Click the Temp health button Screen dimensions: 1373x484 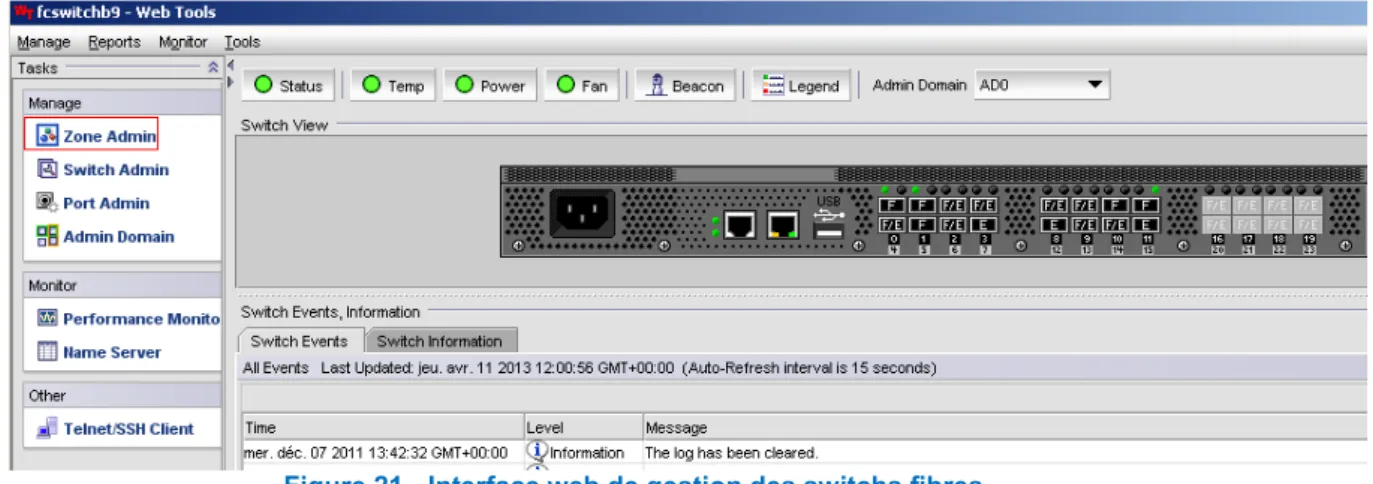tap(394, 86)
